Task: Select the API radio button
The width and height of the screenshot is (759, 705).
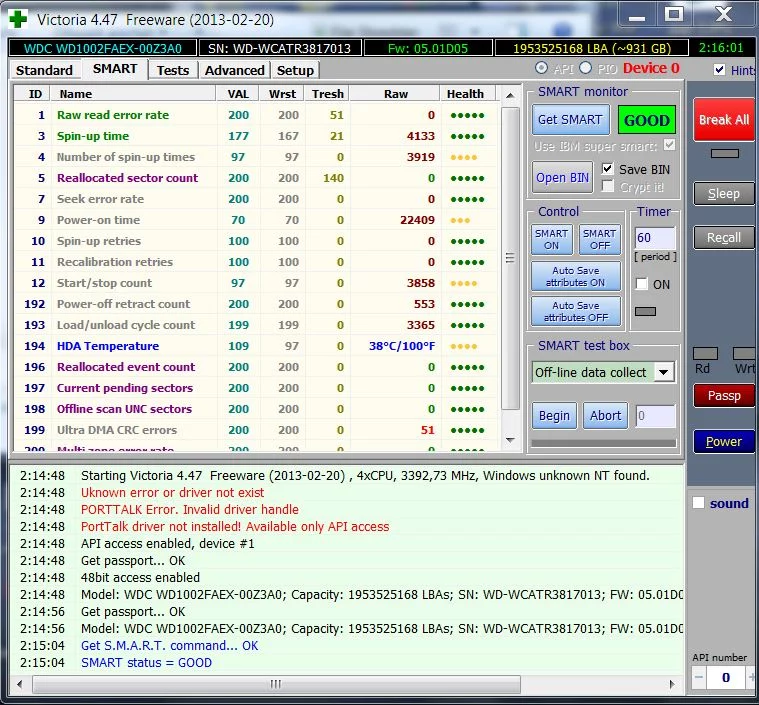Action: 542,68
